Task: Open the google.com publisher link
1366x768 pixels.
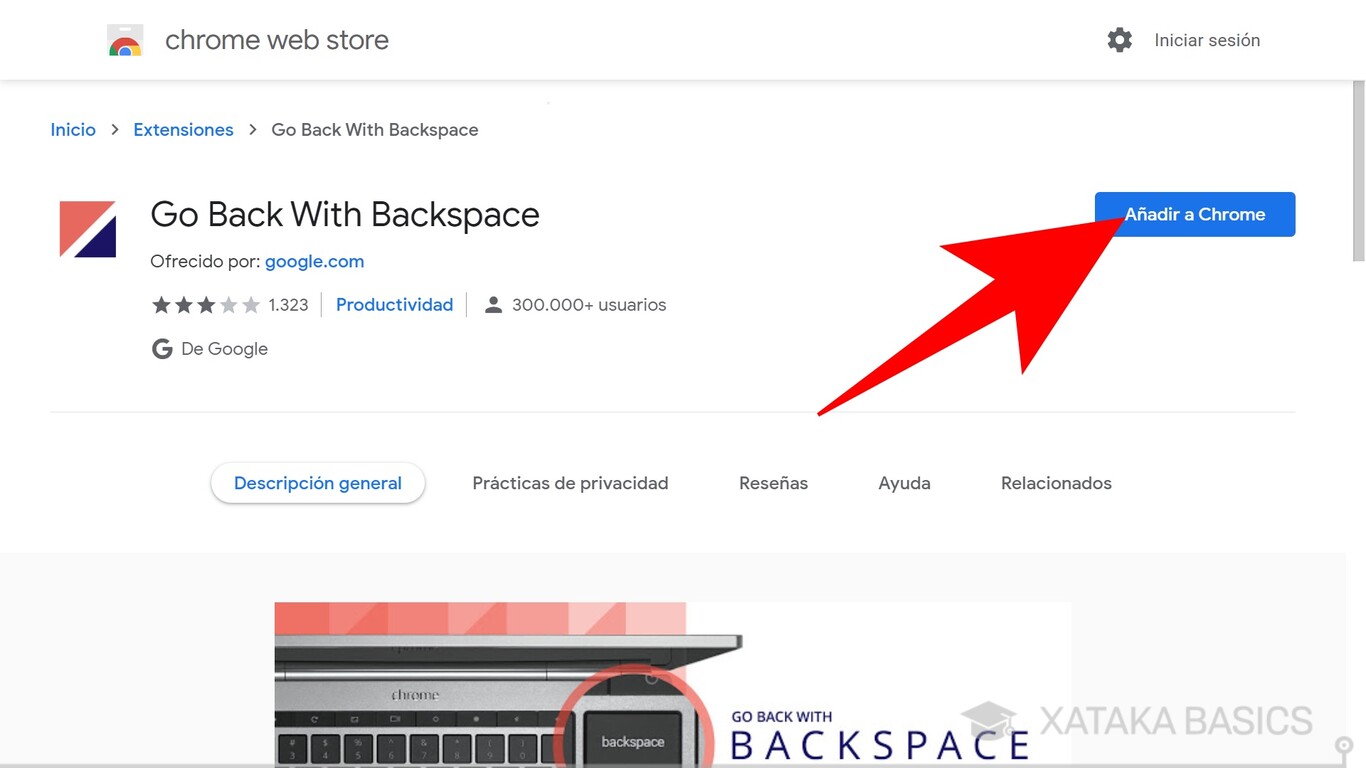Action: 314,262
